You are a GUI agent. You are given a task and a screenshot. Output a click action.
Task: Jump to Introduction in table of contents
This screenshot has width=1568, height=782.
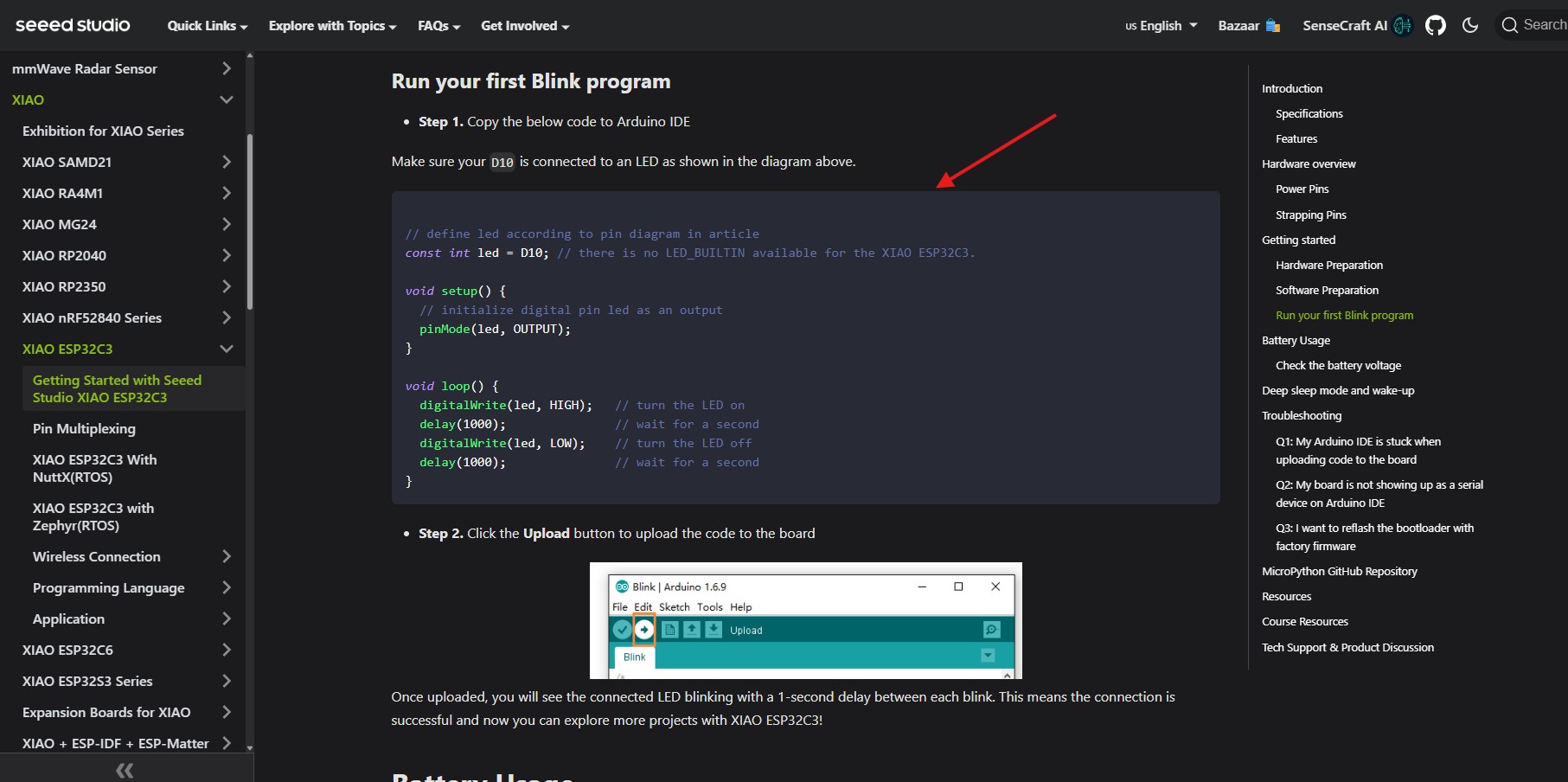(x=1292, y=88)
